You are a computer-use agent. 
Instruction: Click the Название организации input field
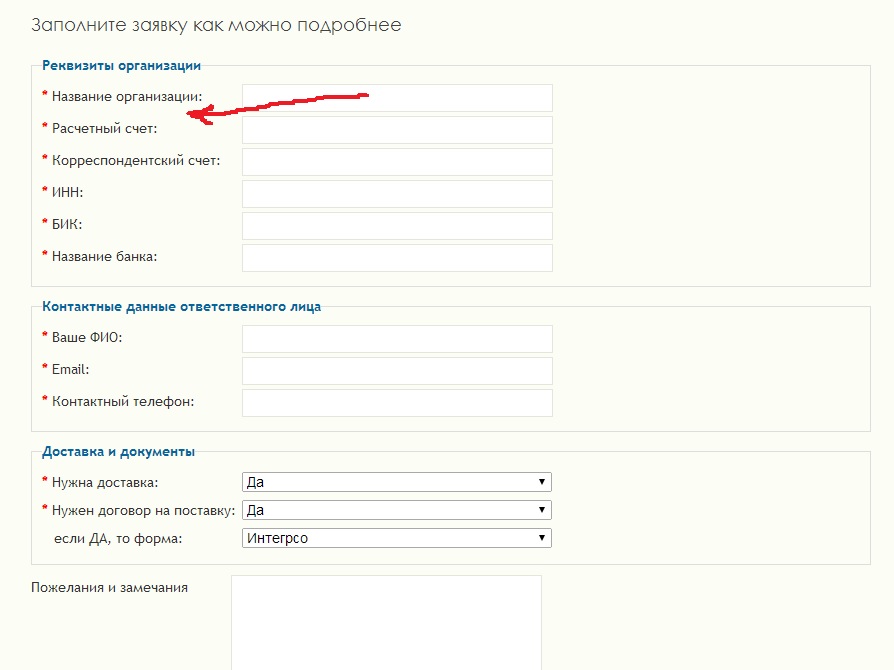397,98
